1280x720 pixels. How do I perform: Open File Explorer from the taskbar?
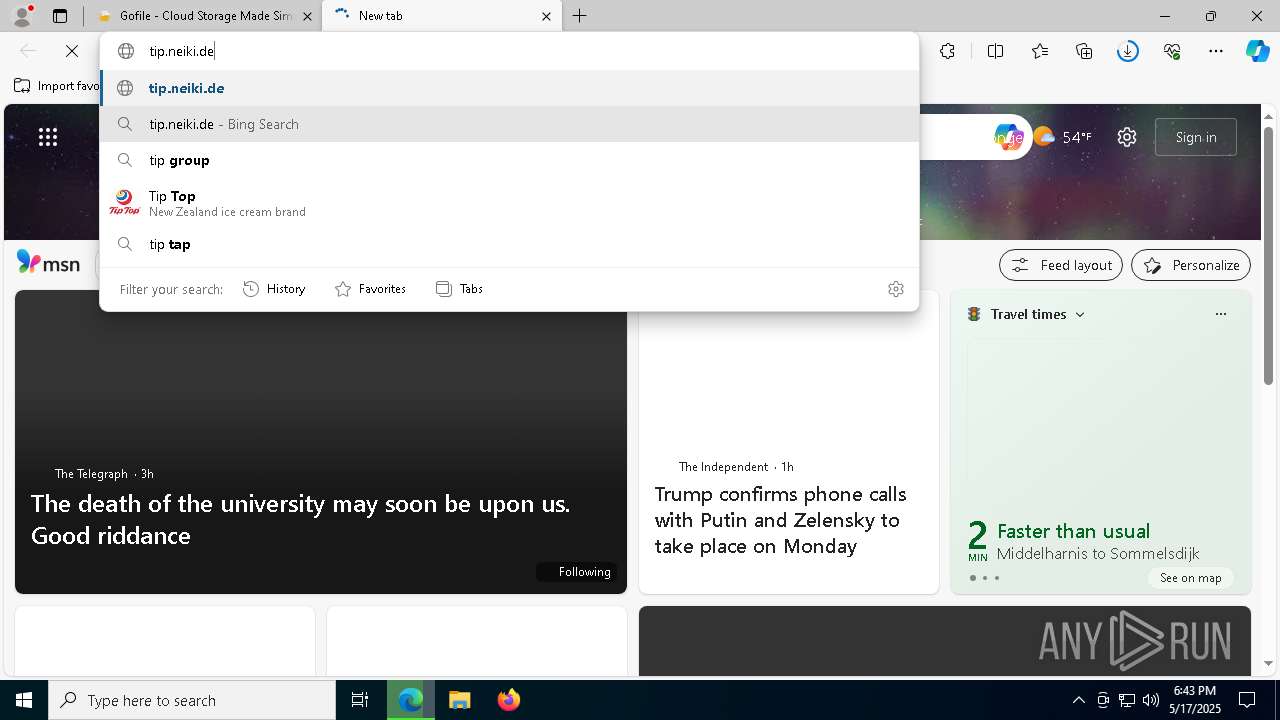coord(459,700)
